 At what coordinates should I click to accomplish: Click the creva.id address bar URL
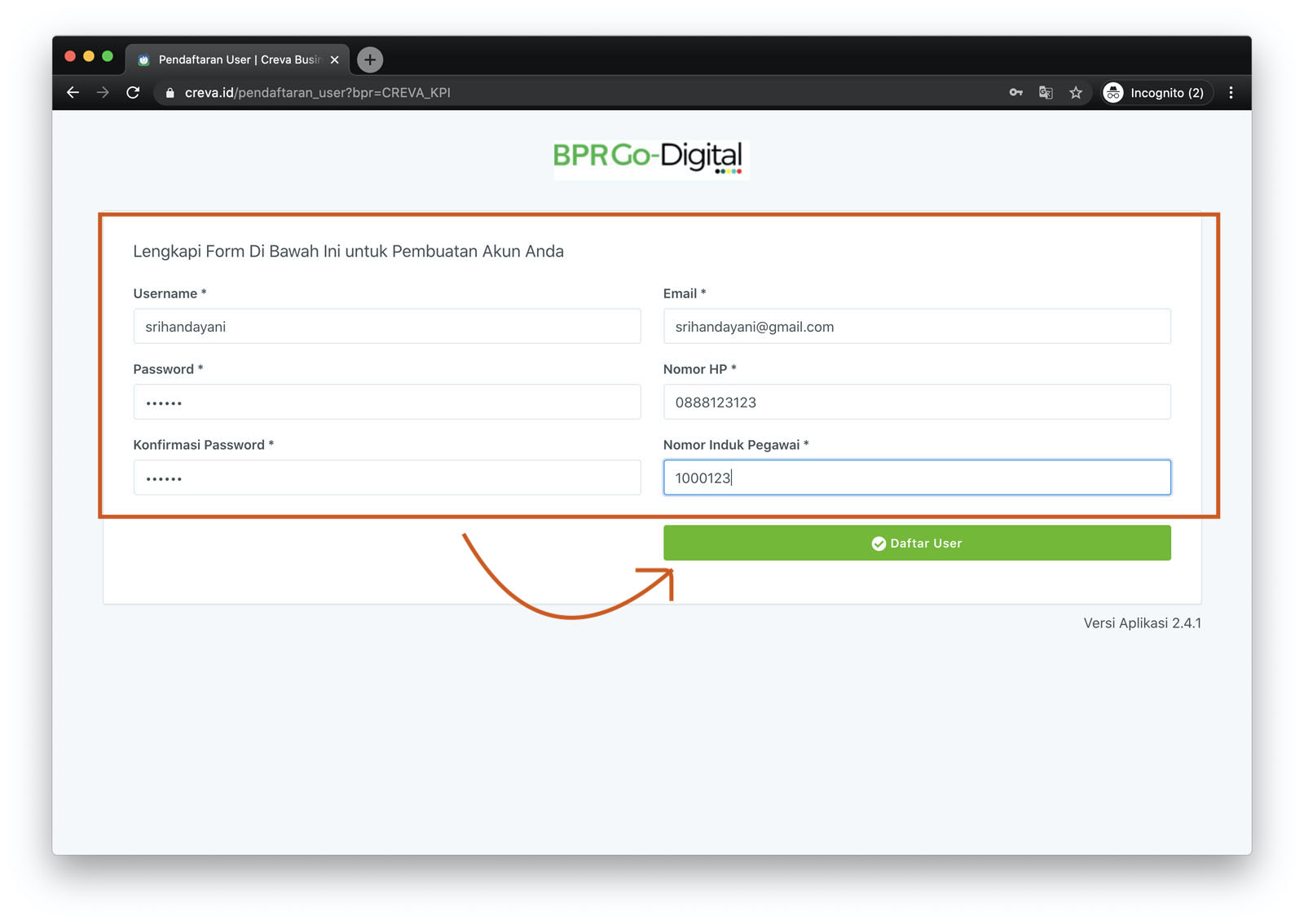[318, 93]
